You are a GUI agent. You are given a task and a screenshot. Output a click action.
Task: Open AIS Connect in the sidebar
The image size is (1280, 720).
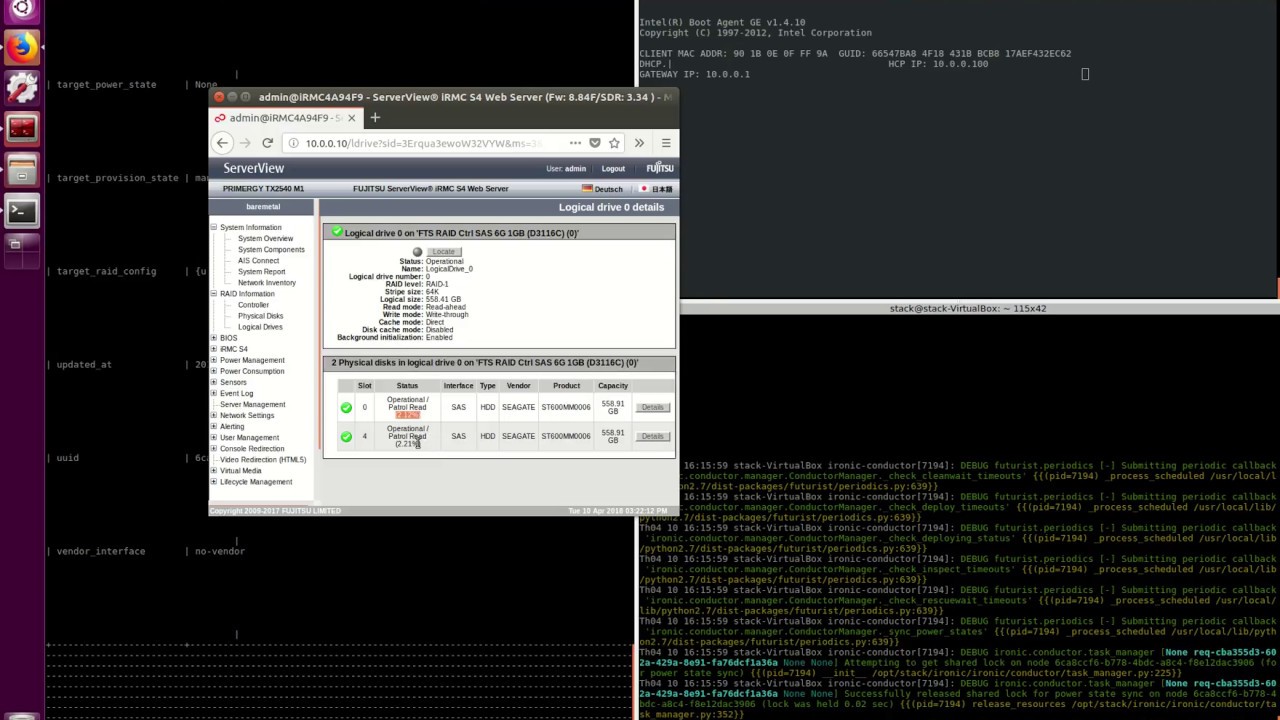258,260
